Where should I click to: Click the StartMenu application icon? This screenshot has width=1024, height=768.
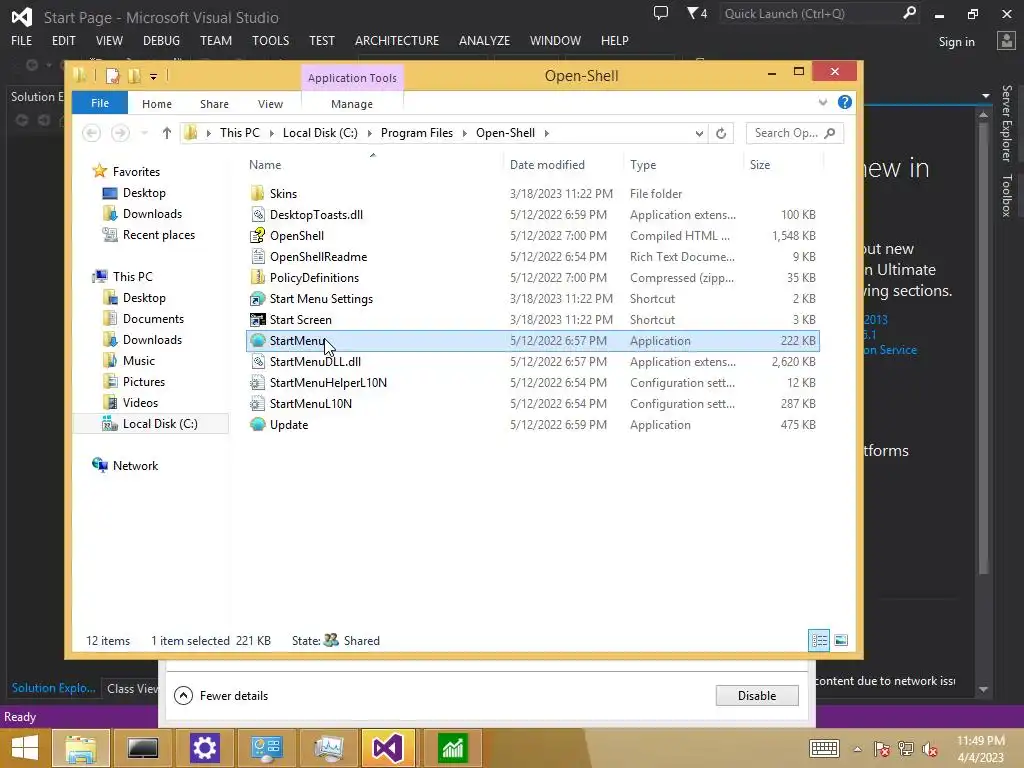click(x=258, y=340)
